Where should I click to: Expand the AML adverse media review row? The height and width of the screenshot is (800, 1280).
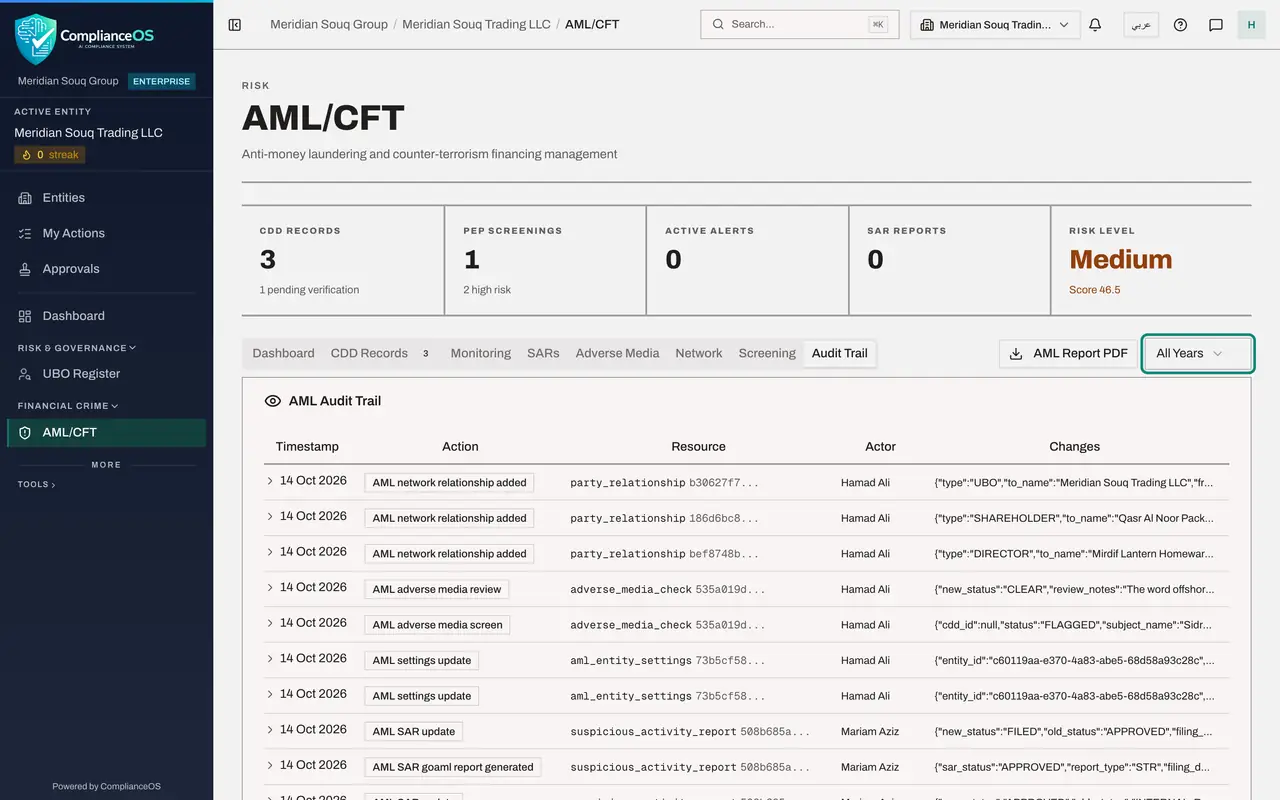tap(270, 587)
